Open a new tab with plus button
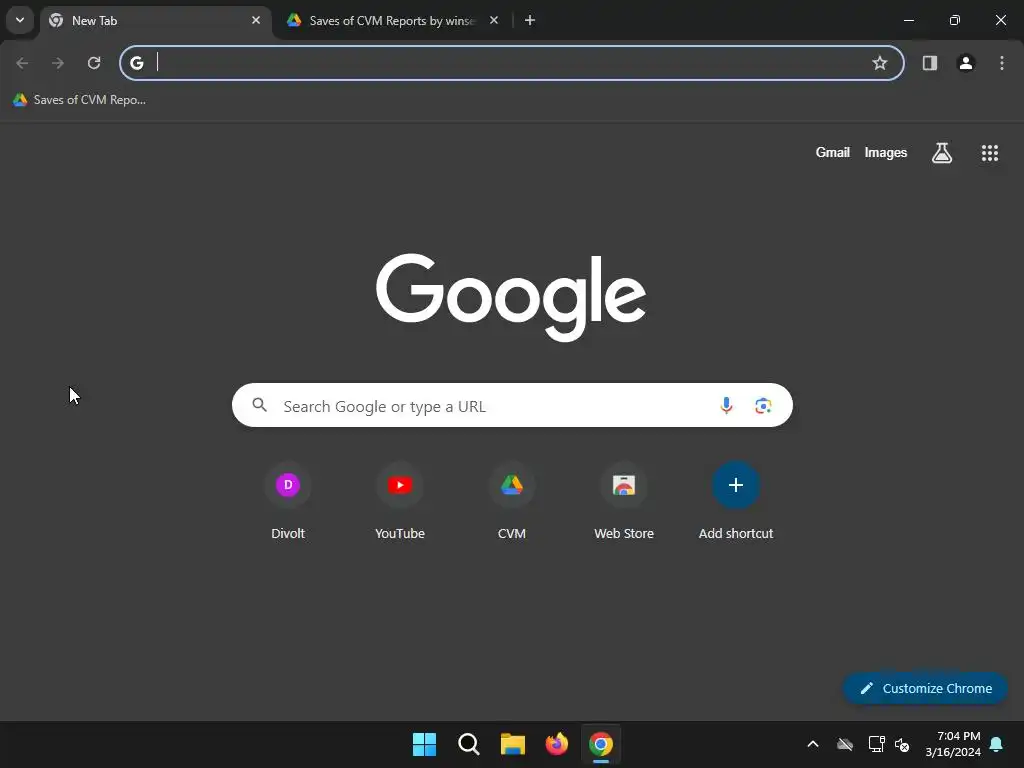Screen dimensions: 1024x768 (x=530, y=20)
